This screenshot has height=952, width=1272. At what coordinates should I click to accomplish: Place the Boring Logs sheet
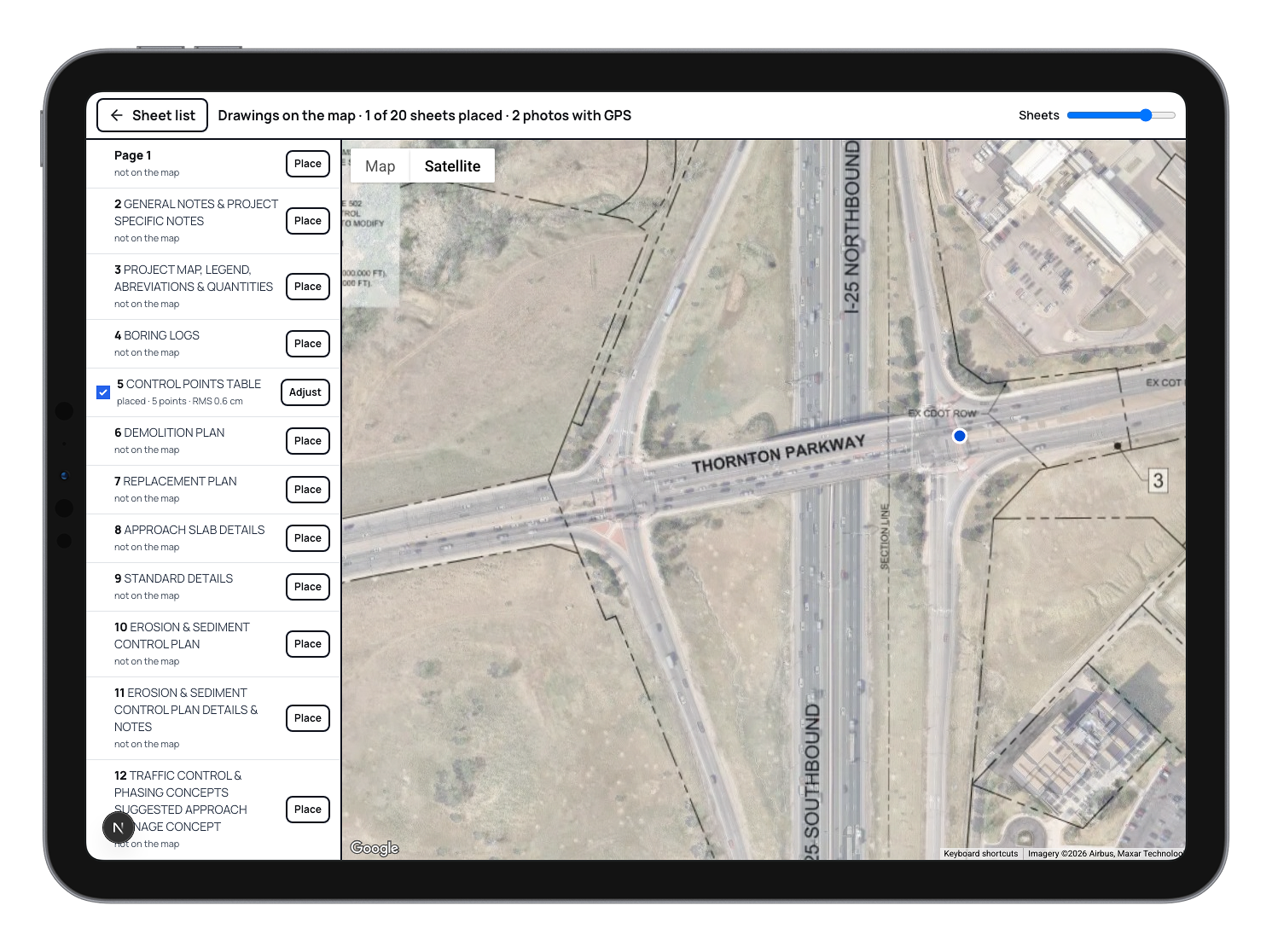click(308, 344)
